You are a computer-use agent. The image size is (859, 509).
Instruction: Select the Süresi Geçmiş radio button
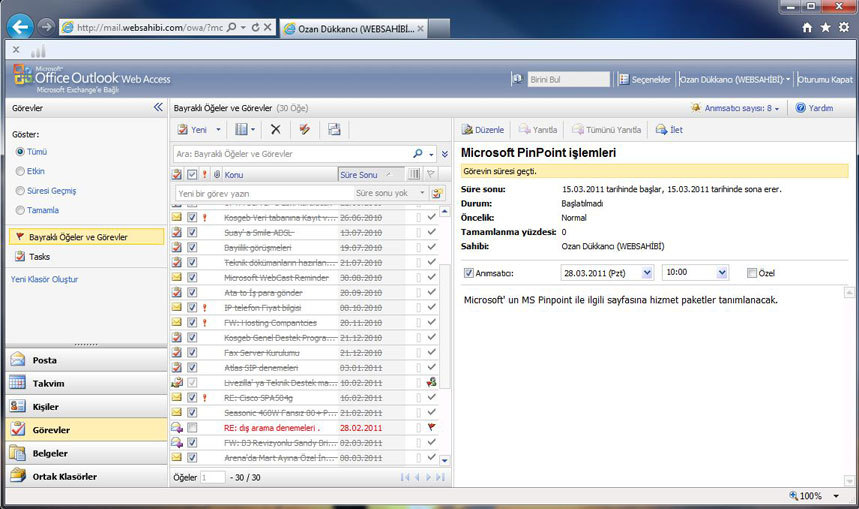[x=20, y=191]
